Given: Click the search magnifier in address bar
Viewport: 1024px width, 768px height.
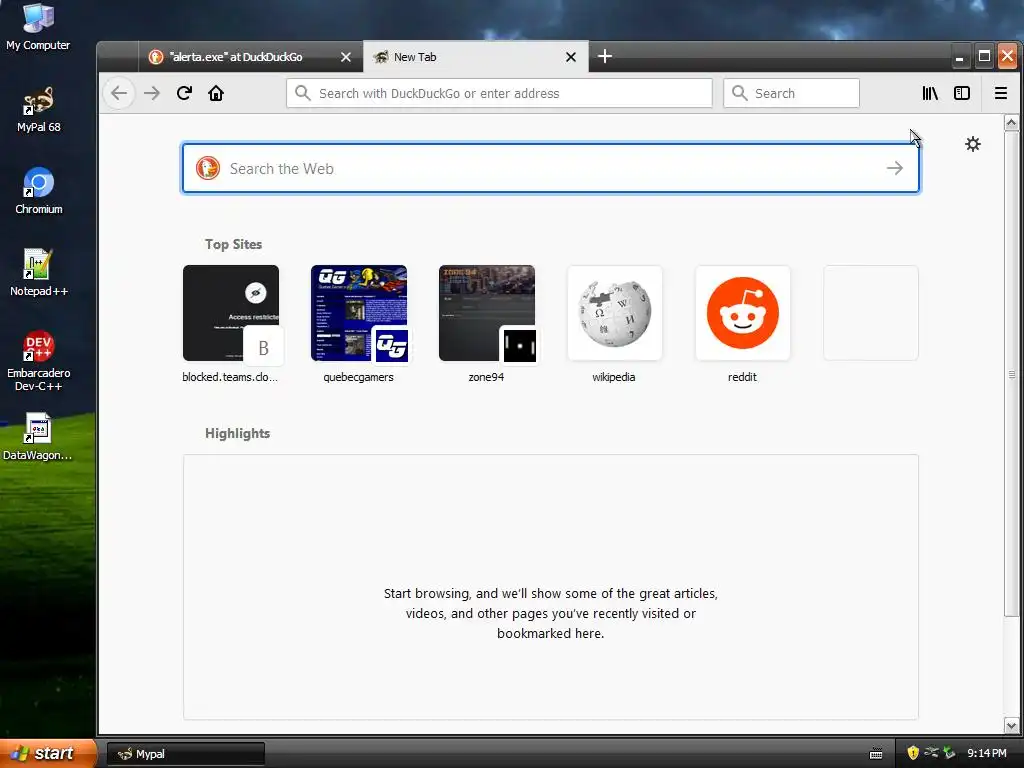Looking at the screenshot, I should pyautogui.click(x=302, y=93).
